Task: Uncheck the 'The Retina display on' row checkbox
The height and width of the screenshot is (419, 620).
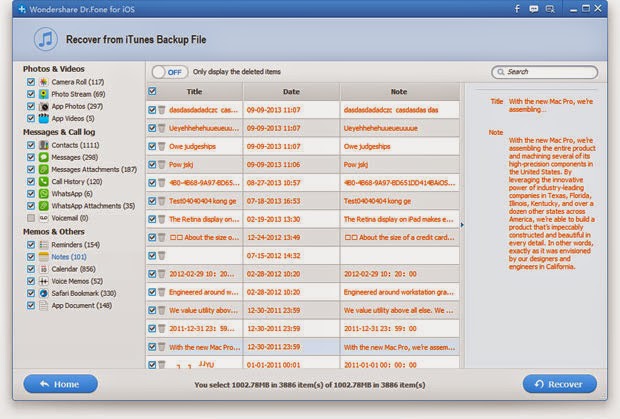Action: click(152, 219)
